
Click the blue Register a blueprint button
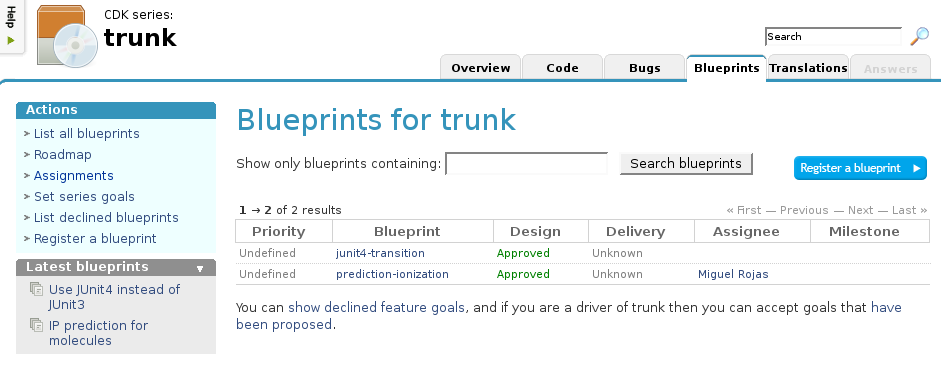(860, 169)
